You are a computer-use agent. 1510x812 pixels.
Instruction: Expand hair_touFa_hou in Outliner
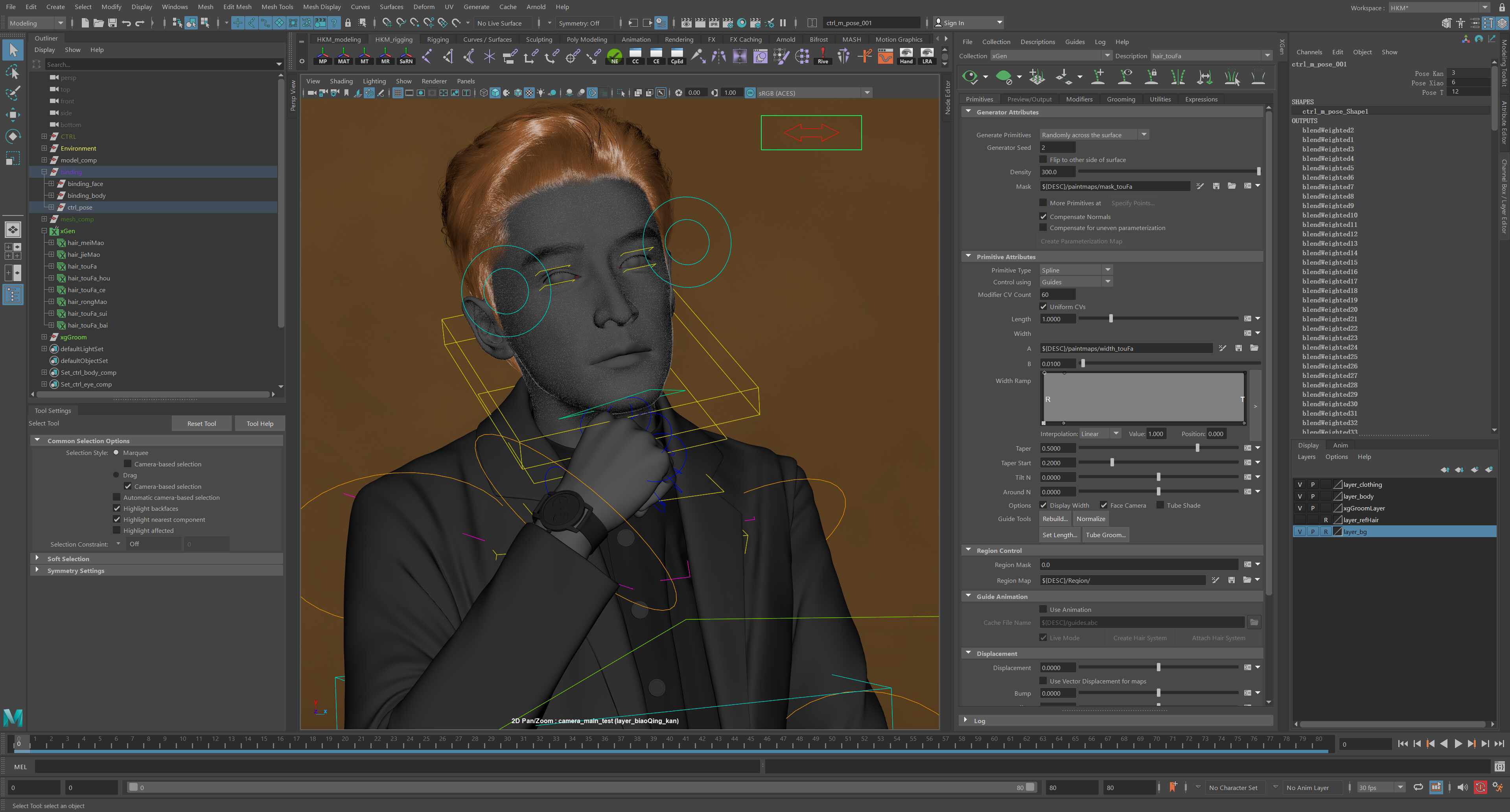[51, 278]
